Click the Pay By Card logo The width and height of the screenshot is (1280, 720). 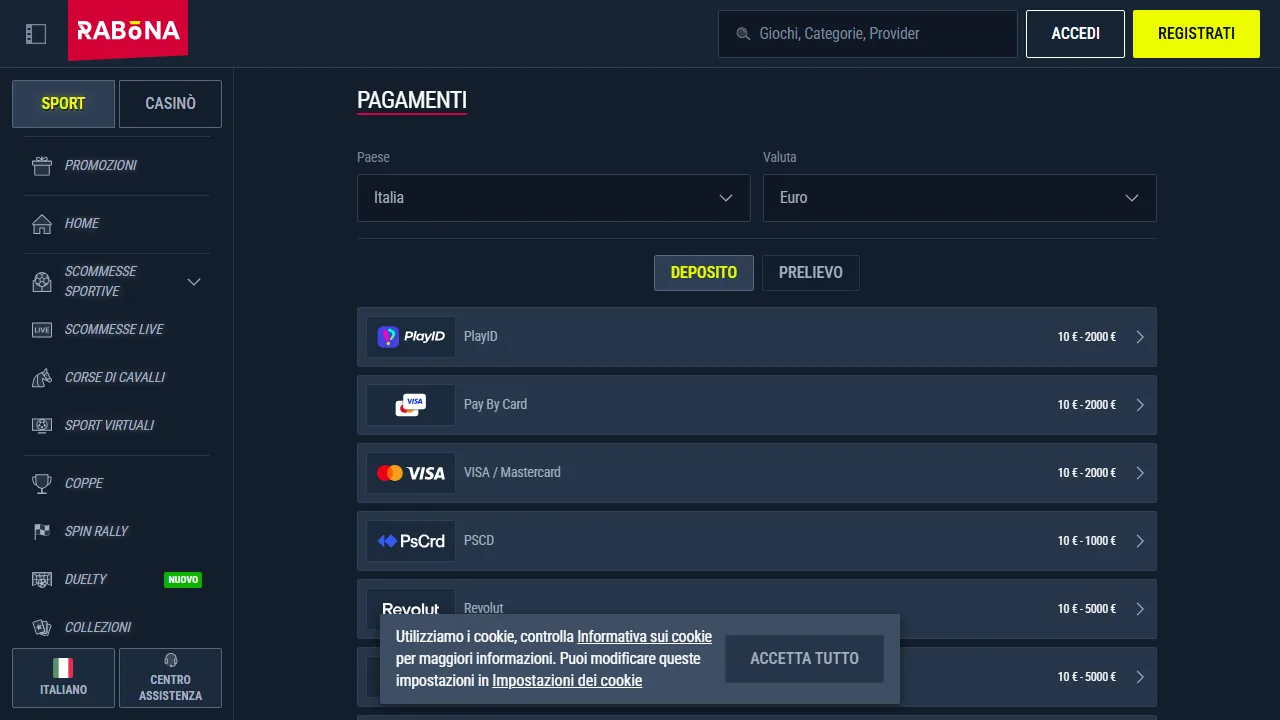tap(411, 405)
